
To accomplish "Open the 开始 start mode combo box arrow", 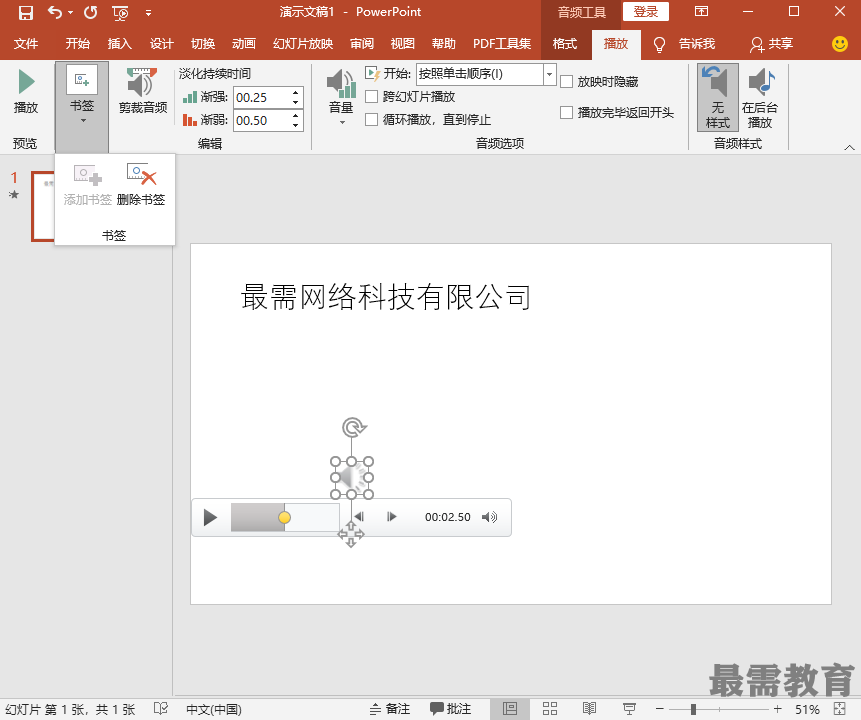I will pos(549,74).
